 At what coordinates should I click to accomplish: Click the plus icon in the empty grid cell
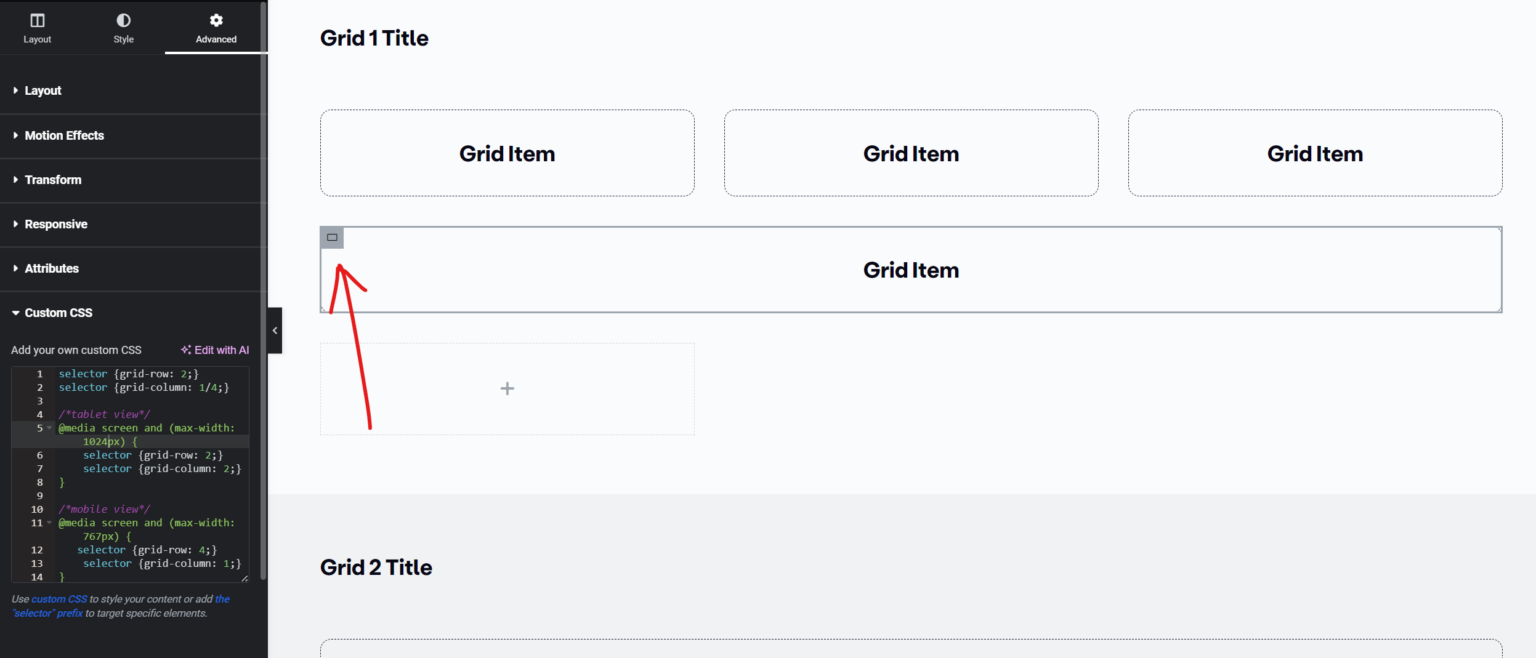click(x=507, y=388)
